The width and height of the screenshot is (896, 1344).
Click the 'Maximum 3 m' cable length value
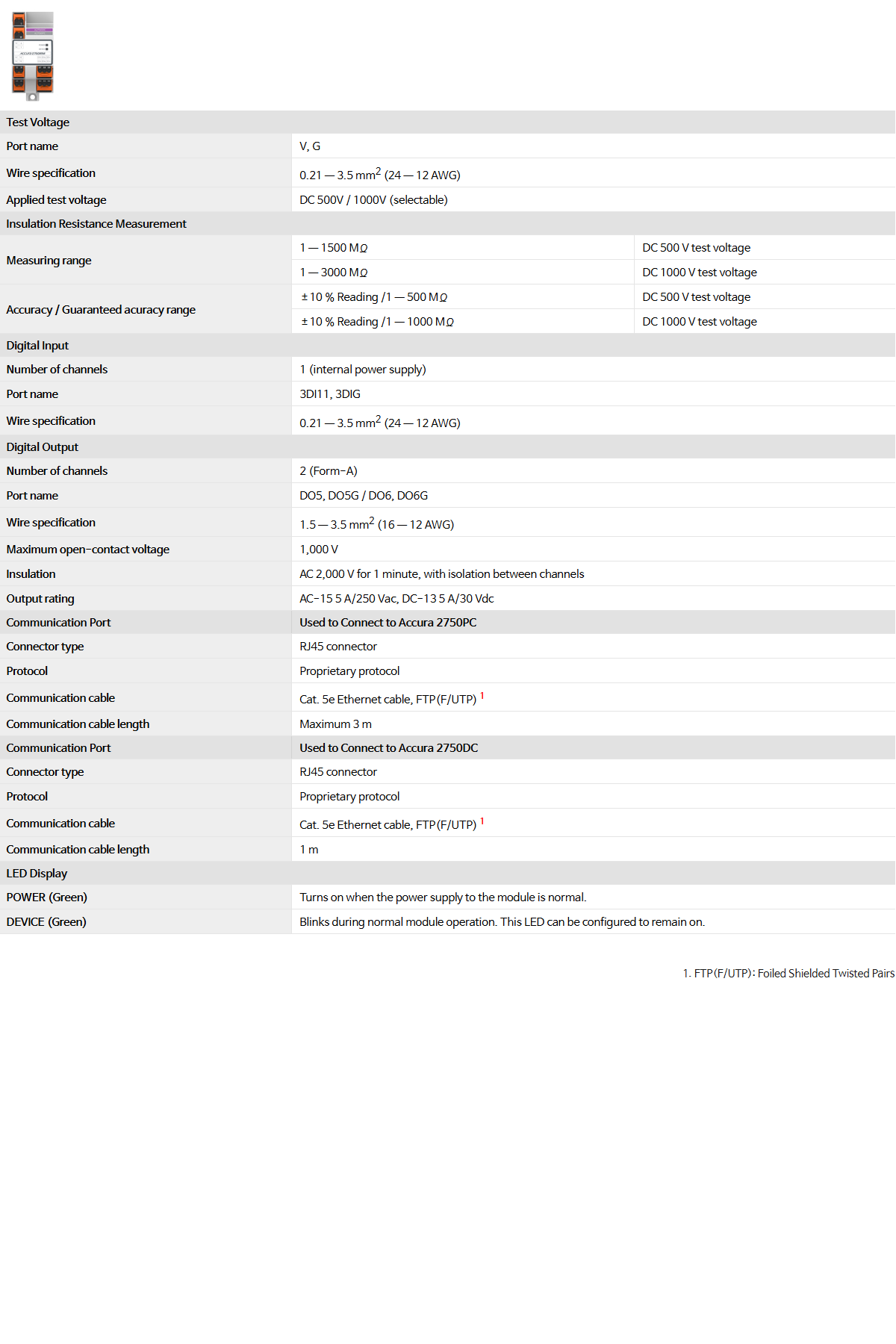pos(336,724)
